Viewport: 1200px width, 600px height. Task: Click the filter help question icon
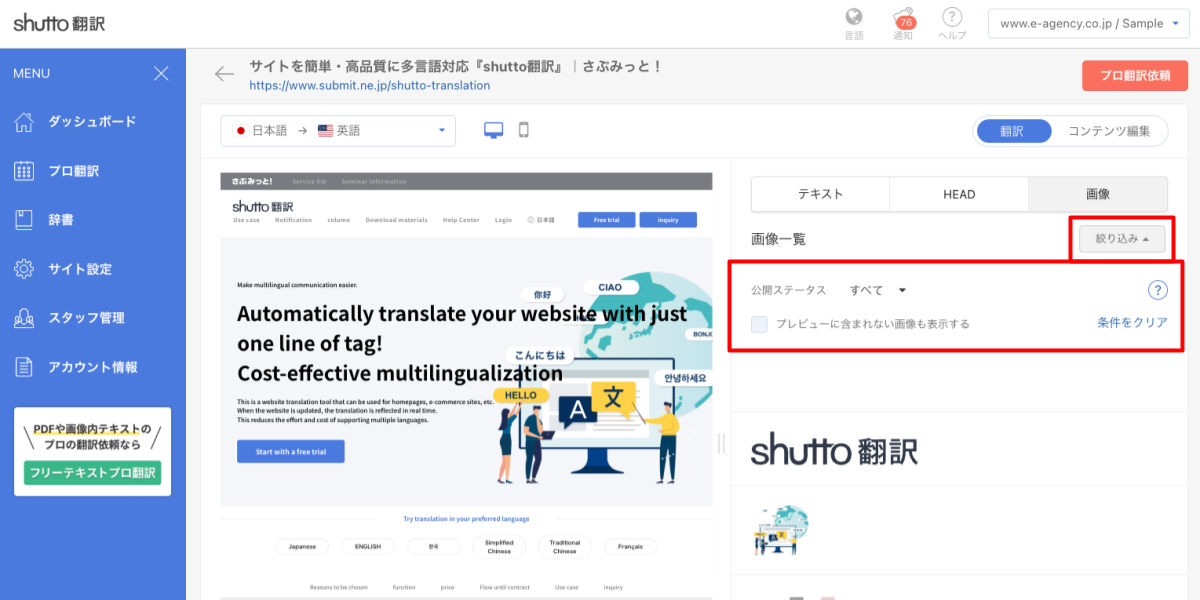pos(1157,291)
